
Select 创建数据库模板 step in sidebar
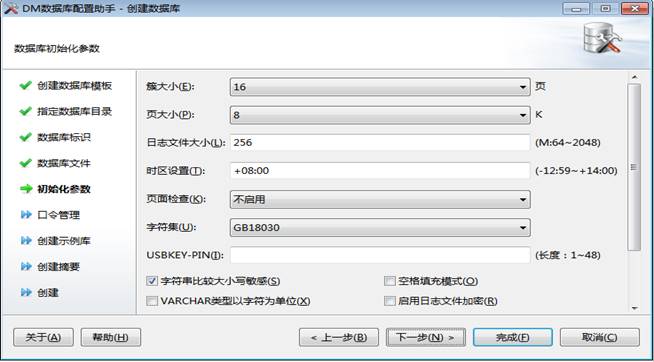(74, 86)
